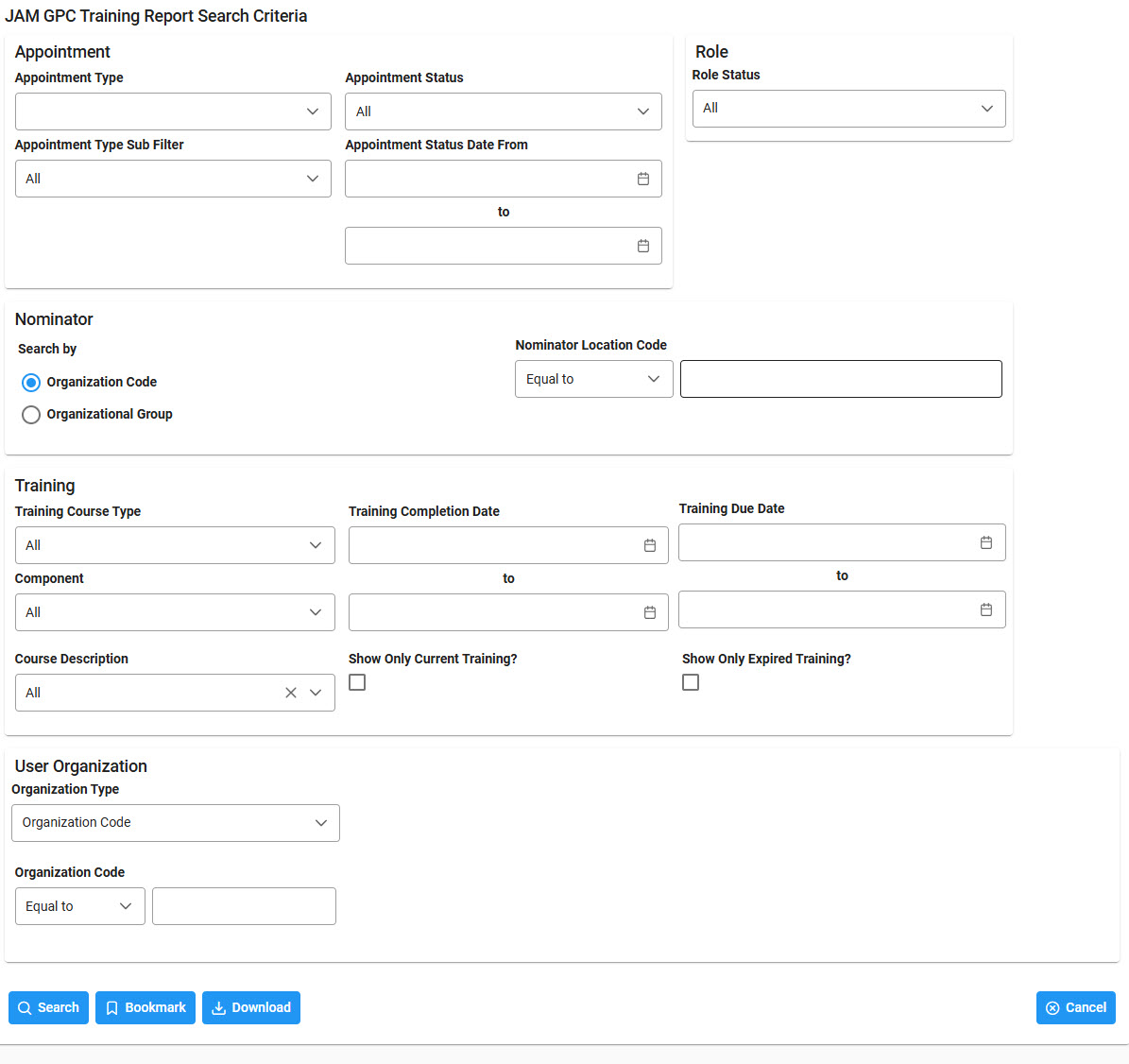Click the Cancel button

[x=1075, y=1007]
